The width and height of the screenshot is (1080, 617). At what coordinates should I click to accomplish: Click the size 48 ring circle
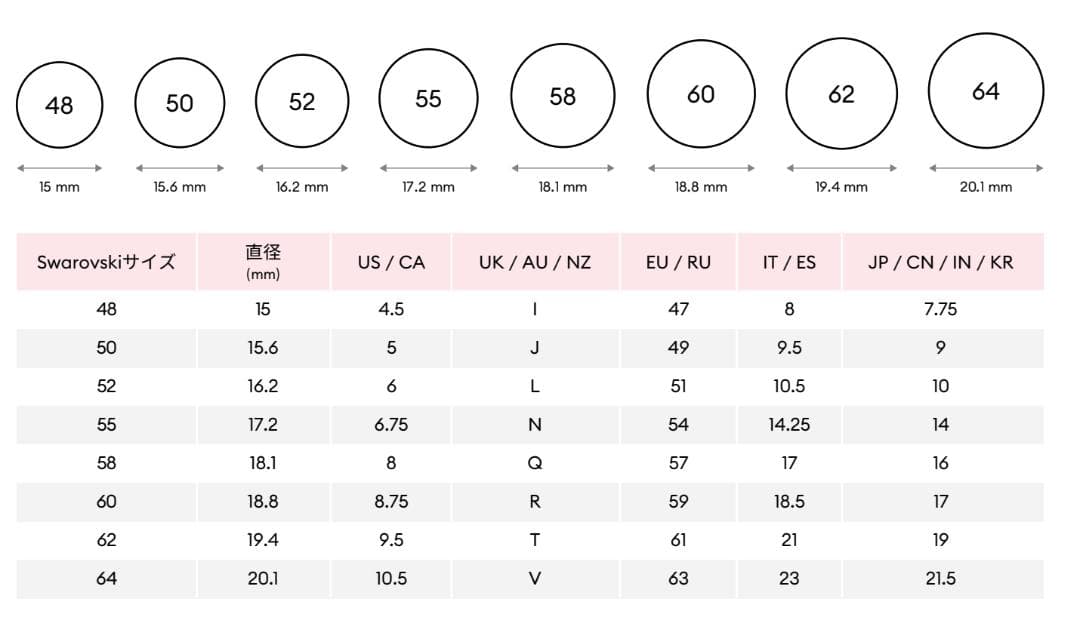point(60,104)
